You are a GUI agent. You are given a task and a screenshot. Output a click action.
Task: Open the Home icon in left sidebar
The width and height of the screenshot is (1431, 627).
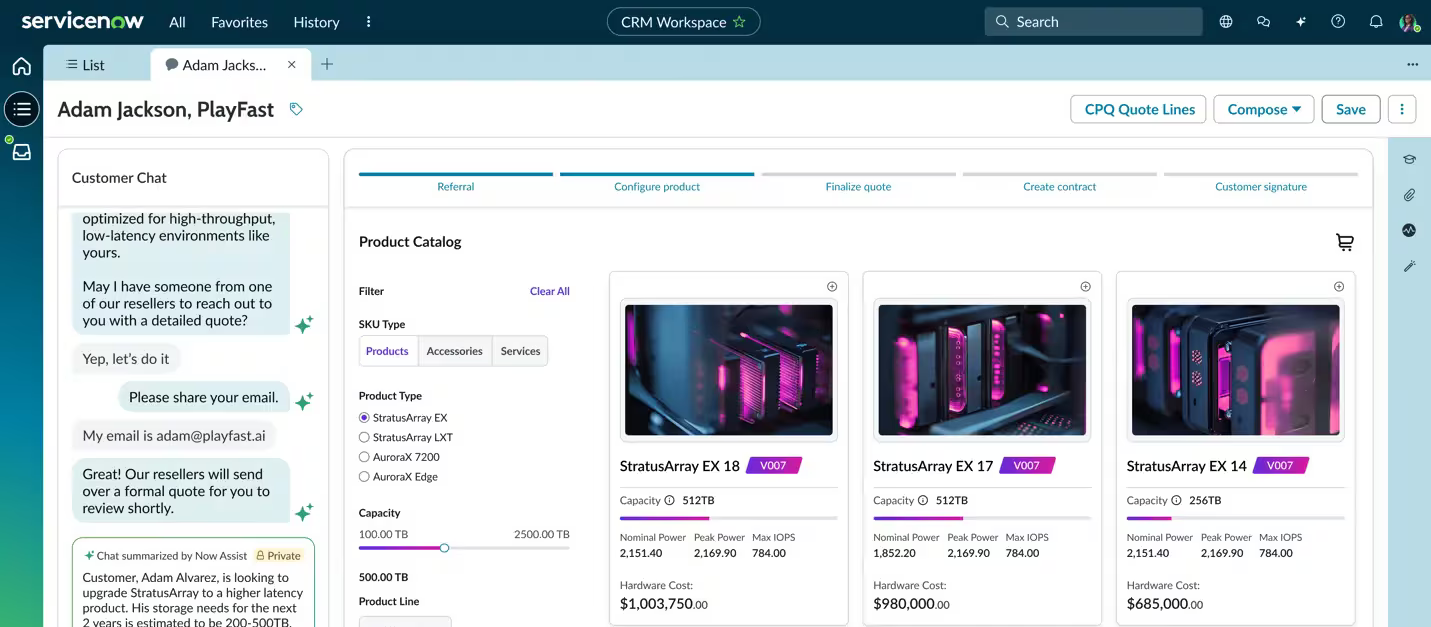[x=22, y=66]
